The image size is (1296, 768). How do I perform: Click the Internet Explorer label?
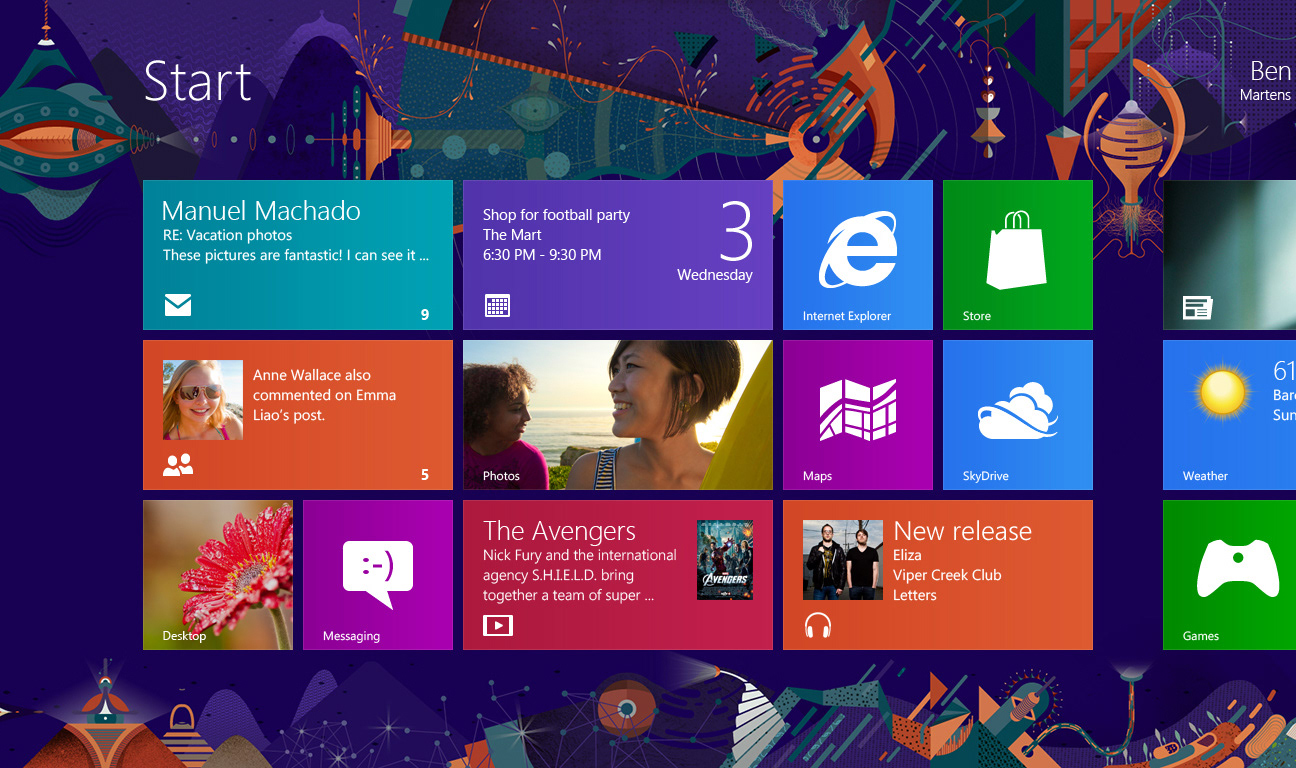847,316
